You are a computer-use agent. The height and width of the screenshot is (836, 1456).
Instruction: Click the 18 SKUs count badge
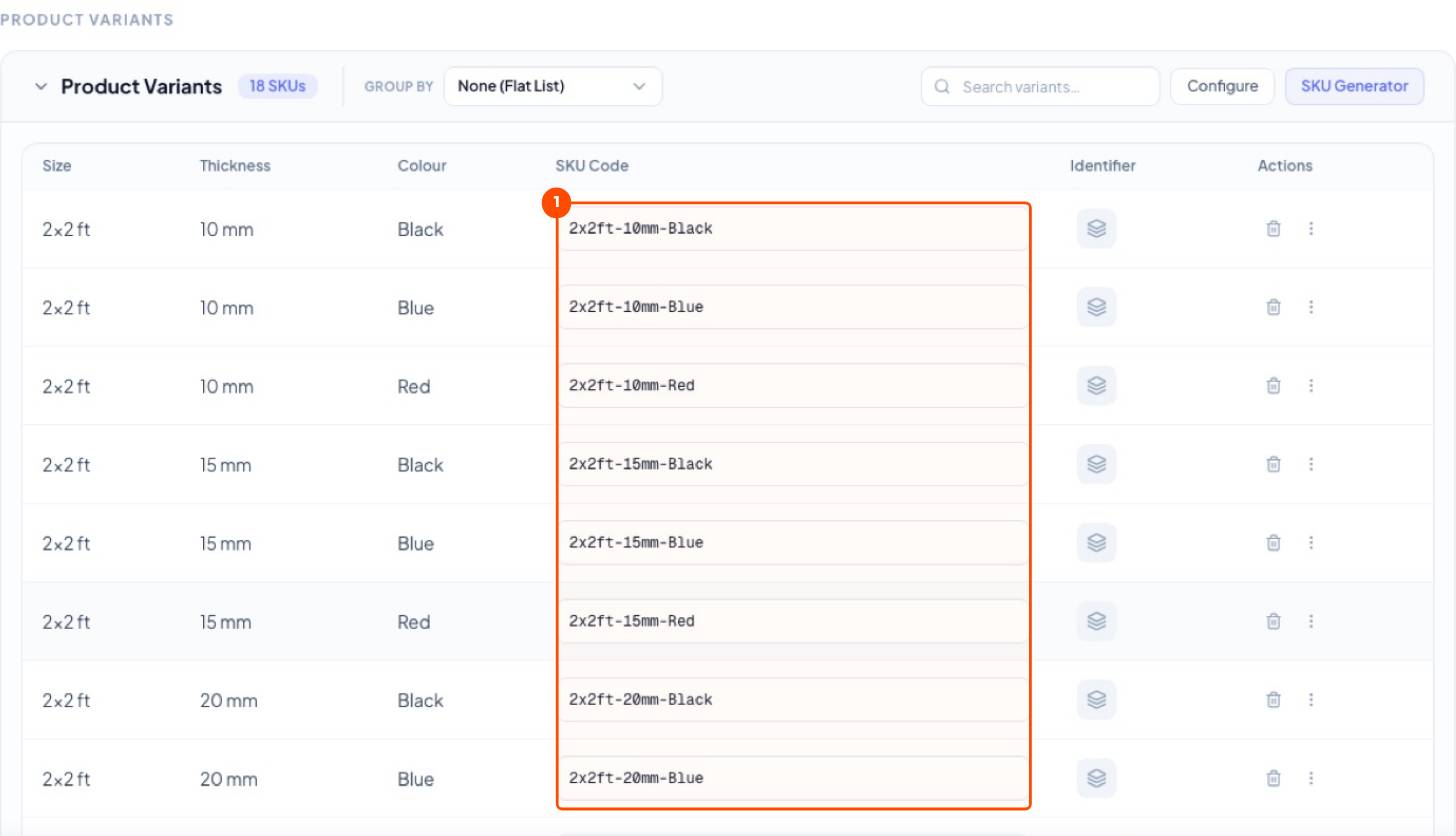pos(277,86)
